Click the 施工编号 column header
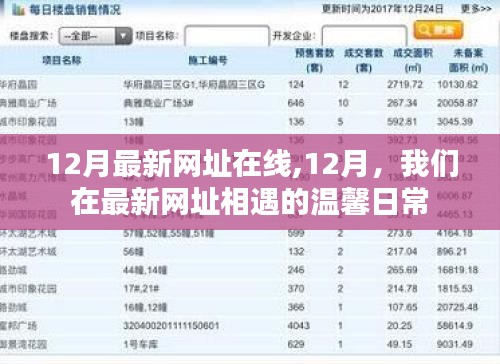Image resolution: width=500 pixels, height=364 pixels. pyautogui.click(x=208, y=60)
